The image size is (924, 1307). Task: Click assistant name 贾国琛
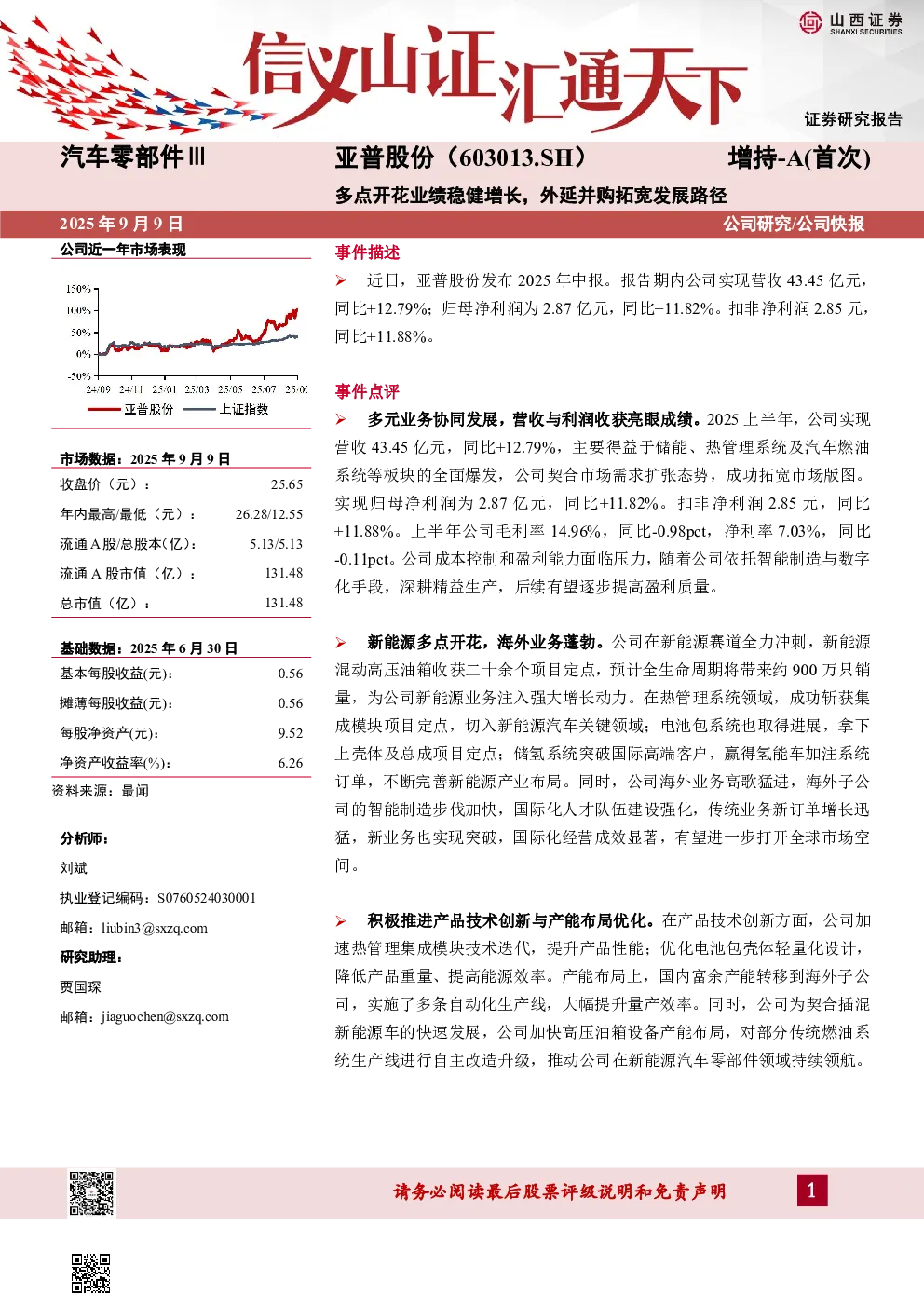[81, 987]
